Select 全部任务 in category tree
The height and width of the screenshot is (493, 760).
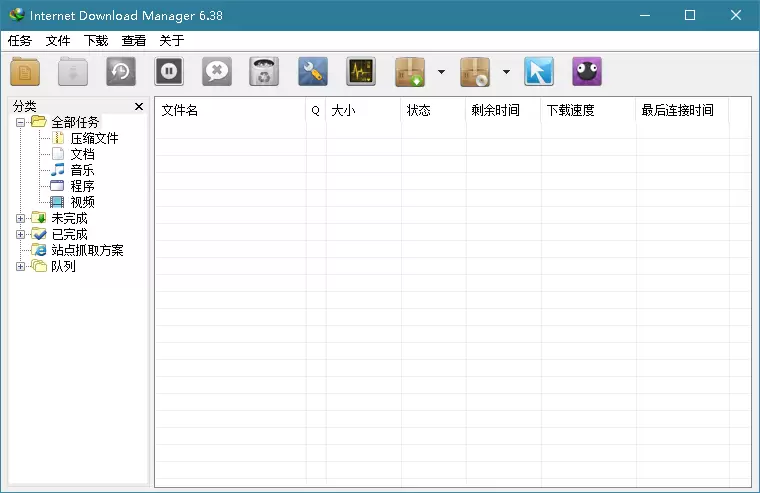[75, 122]
